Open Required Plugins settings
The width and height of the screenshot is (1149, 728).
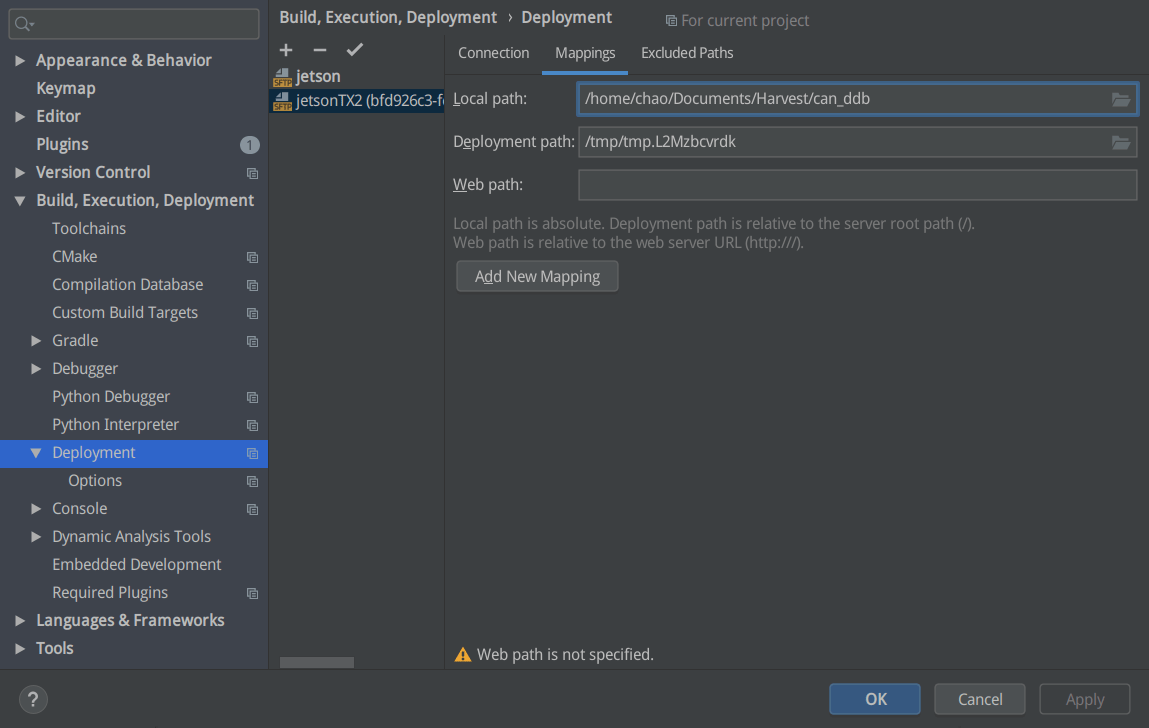point(110,592)
